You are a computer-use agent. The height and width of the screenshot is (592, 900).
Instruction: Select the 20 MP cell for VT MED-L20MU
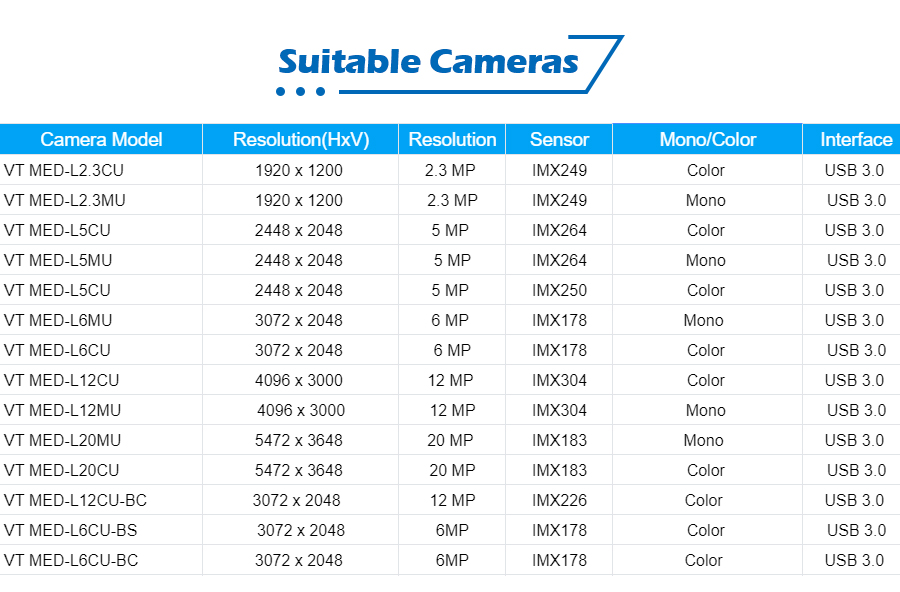tap(450, 440)
